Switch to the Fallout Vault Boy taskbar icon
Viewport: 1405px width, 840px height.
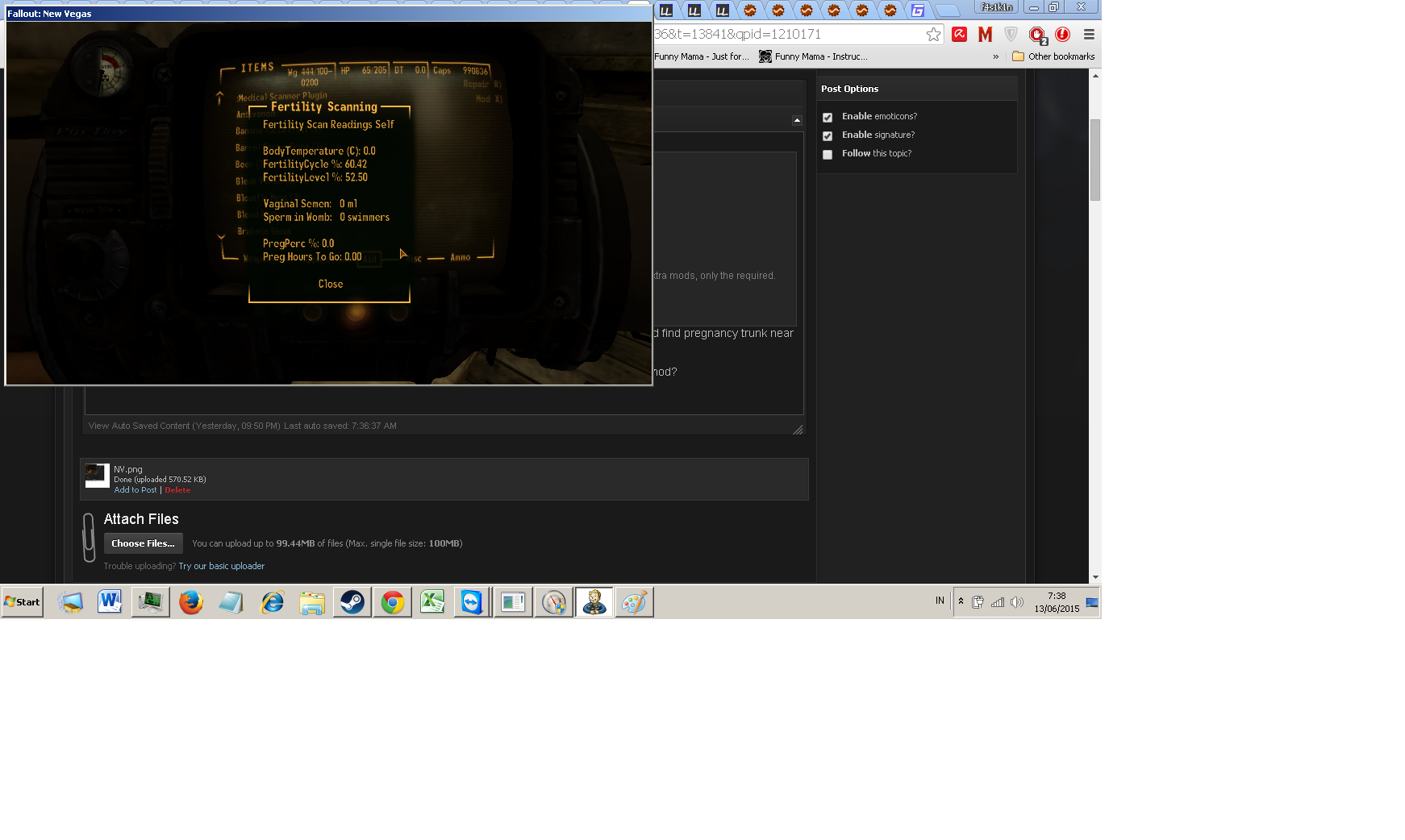pyautogui.click(x=594, y=602)
